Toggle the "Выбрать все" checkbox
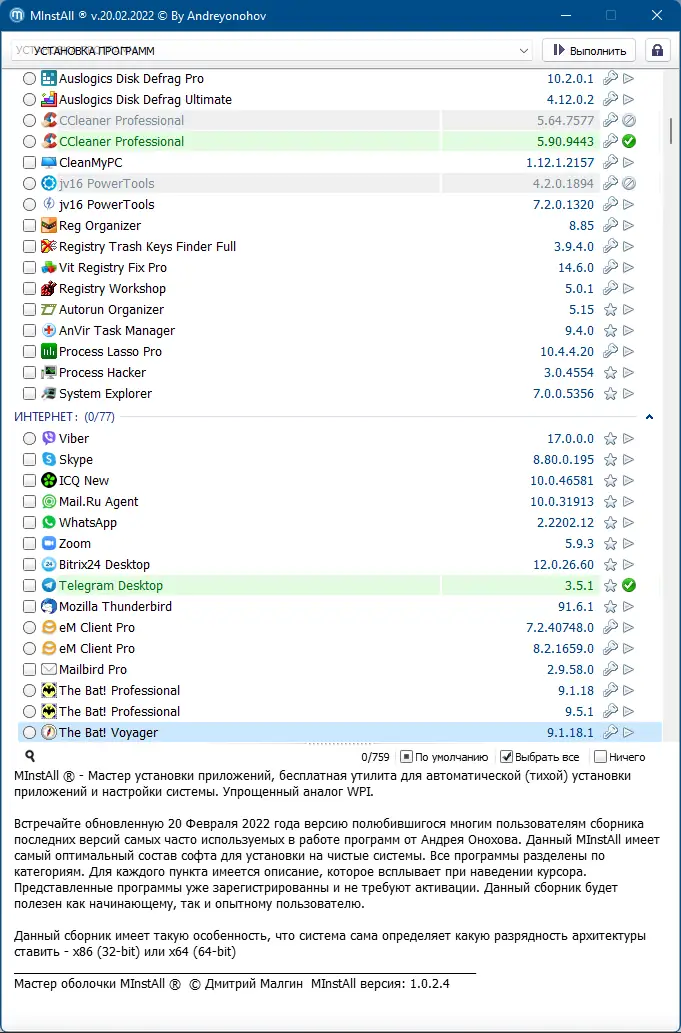This screenshot has width=681, height=1033. (x=507, y=757)
